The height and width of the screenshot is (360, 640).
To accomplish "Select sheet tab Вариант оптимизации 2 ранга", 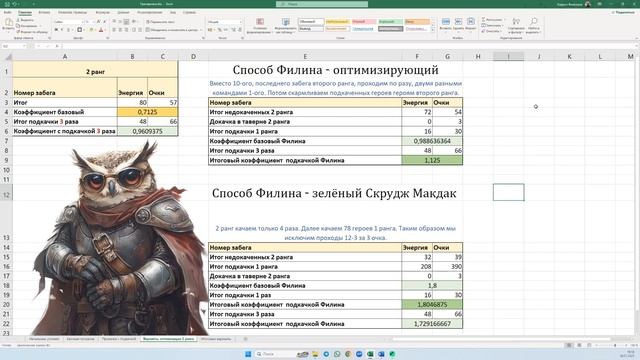I will coord(169,339).
